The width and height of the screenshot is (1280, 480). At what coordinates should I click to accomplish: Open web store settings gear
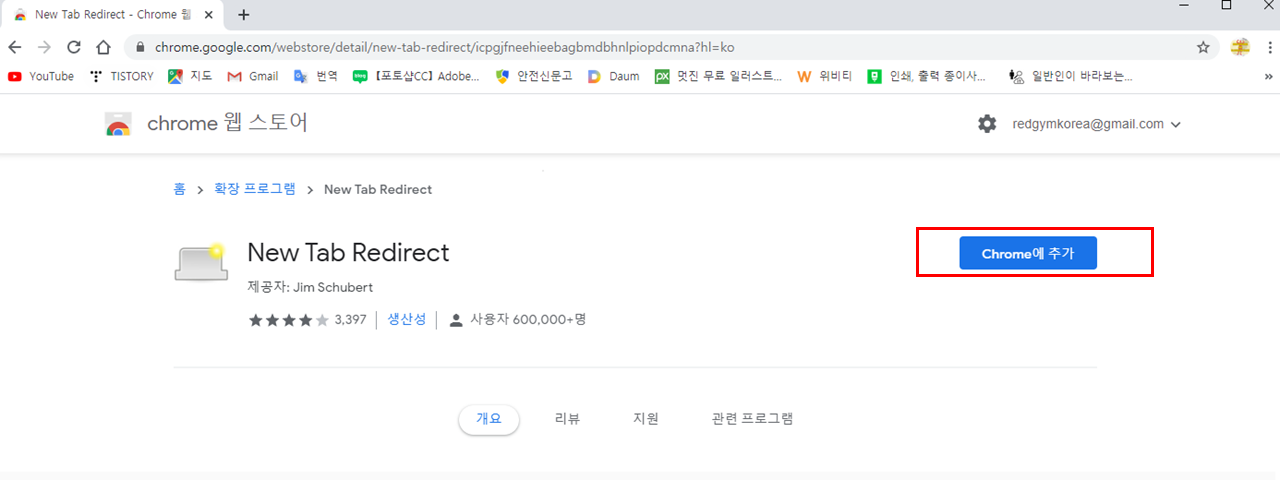coord(987,124)
